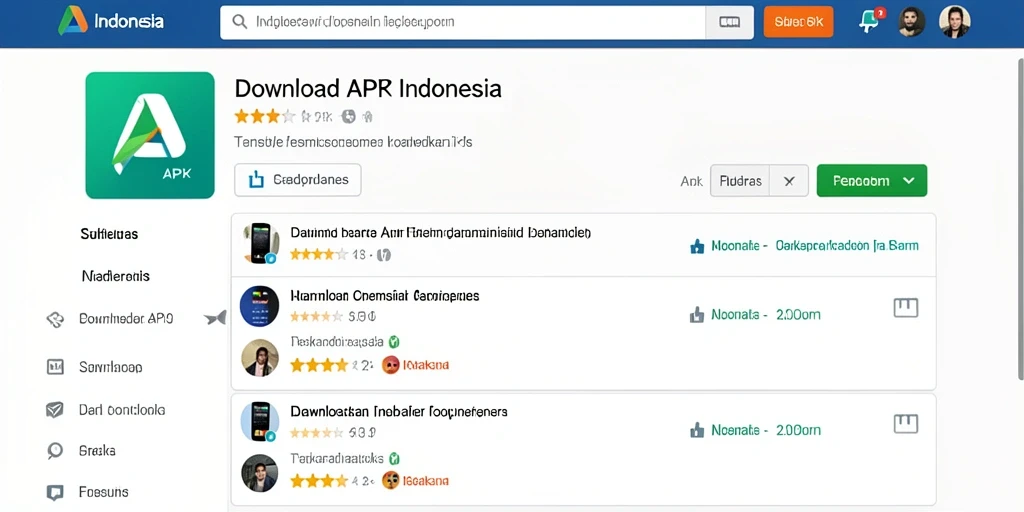This screenshot has height=512, width=1024.
Task: Click Noonata 2.00om in Hramnloan row
Action: [x=765, y=314]
